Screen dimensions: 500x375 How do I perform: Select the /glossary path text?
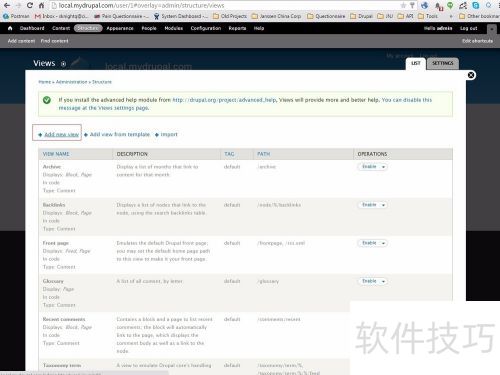268,281
